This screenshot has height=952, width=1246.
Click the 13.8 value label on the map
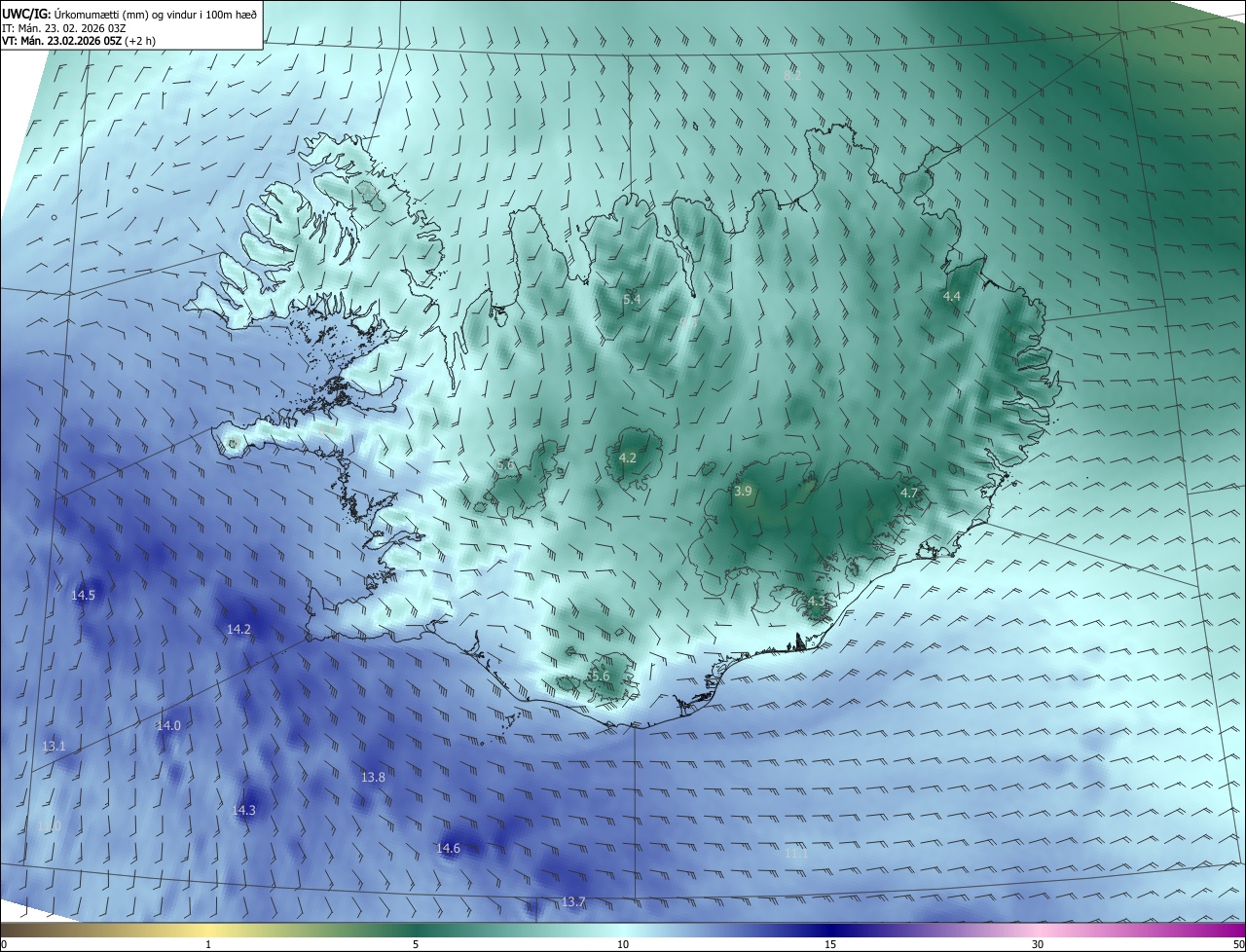(373, 778)
